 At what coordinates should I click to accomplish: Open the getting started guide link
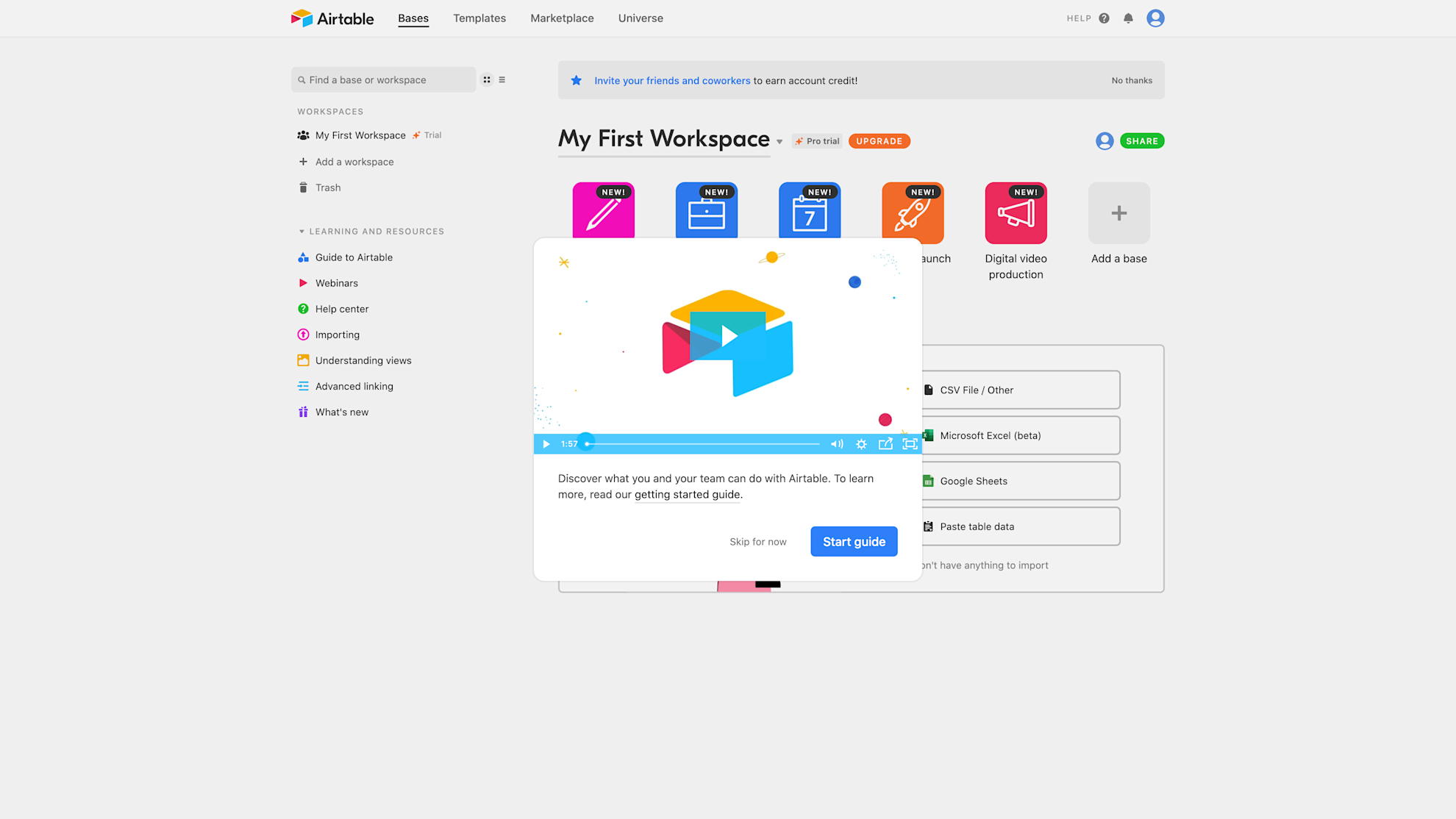[x=688, y=495]
